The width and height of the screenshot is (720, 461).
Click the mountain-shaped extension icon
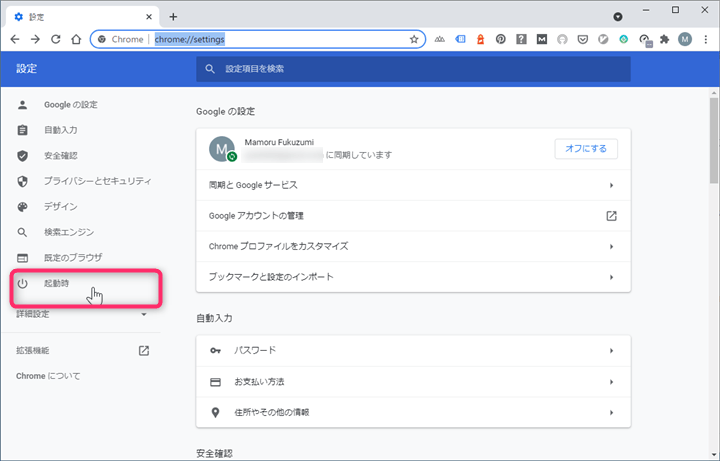(439, 39)
